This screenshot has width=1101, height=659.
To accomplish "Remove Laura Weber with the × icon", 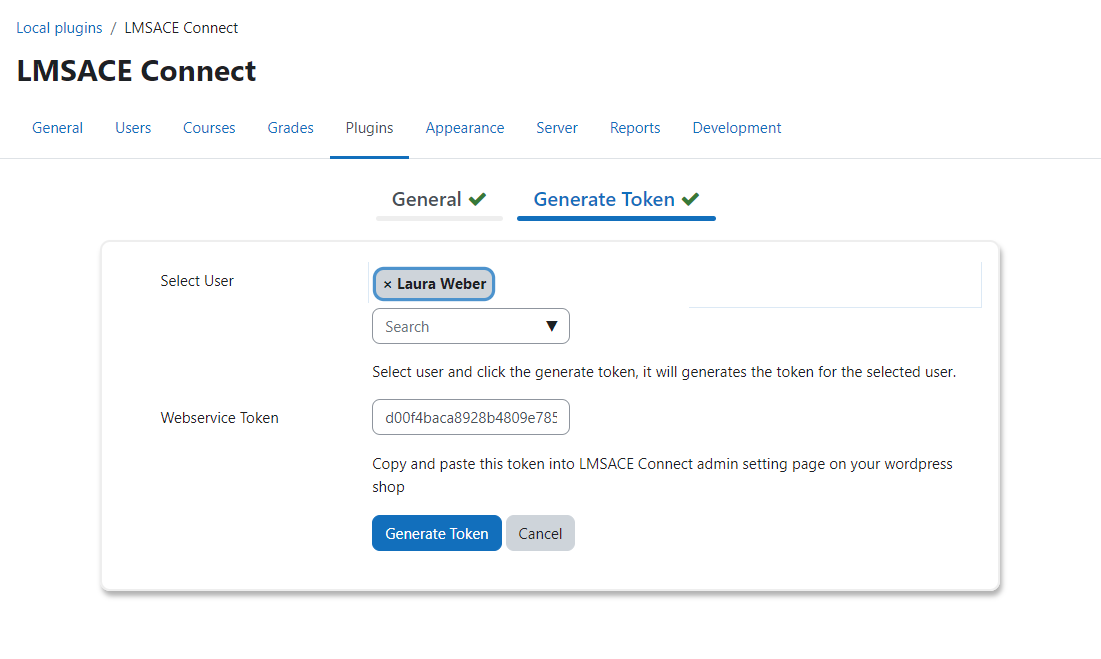I will pyautogui.click(x=388, y=285).
